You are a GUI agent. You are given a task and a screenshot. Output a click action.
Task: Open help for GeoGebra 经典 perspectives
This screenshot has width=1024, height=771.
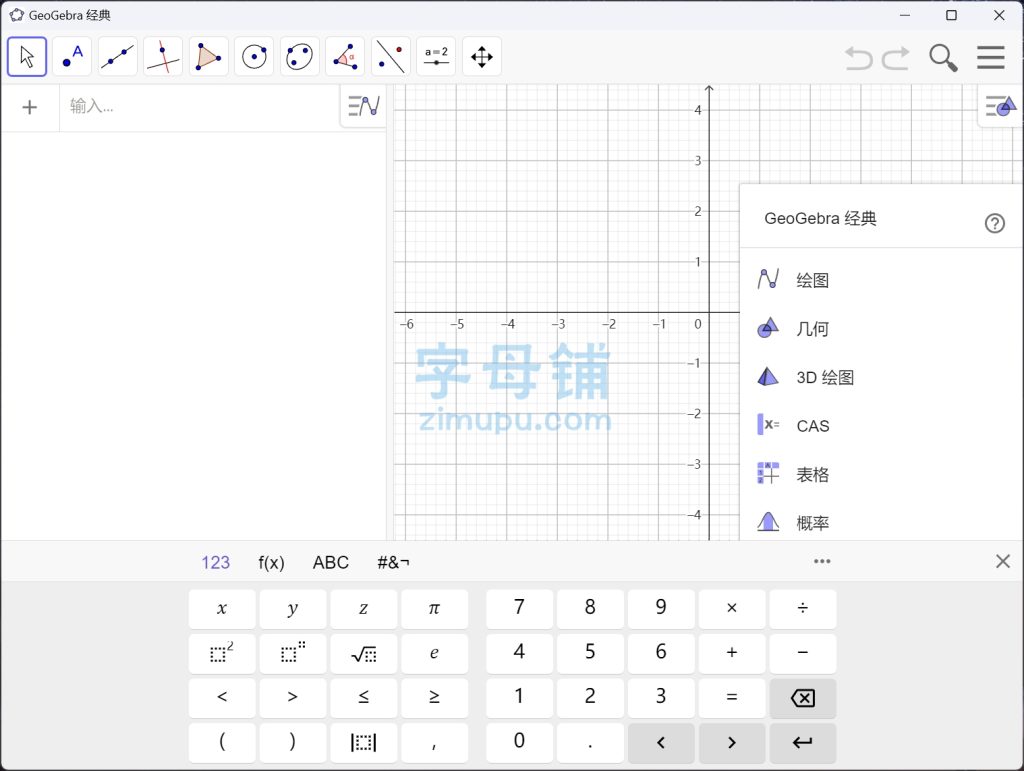coord(994,223)
